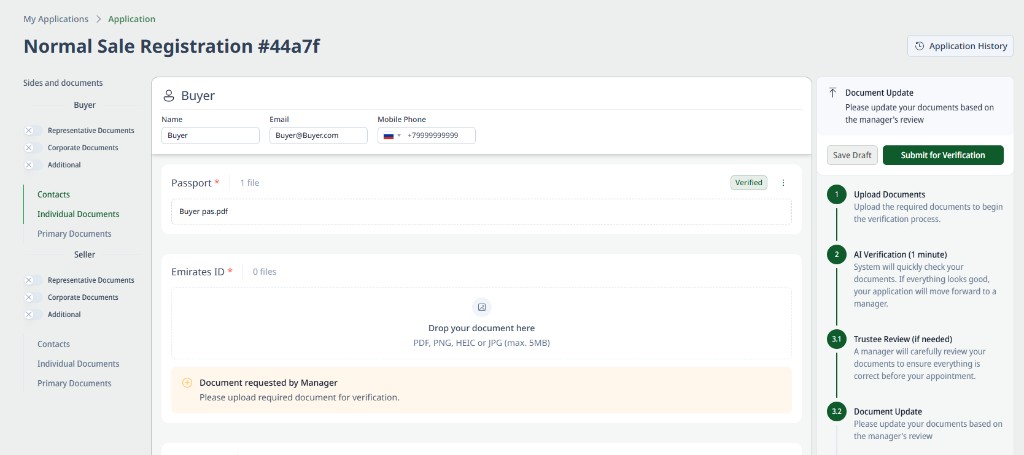Open Seller Contacts section
This screenshot has height=455, width=1024.
click(54, 344)
